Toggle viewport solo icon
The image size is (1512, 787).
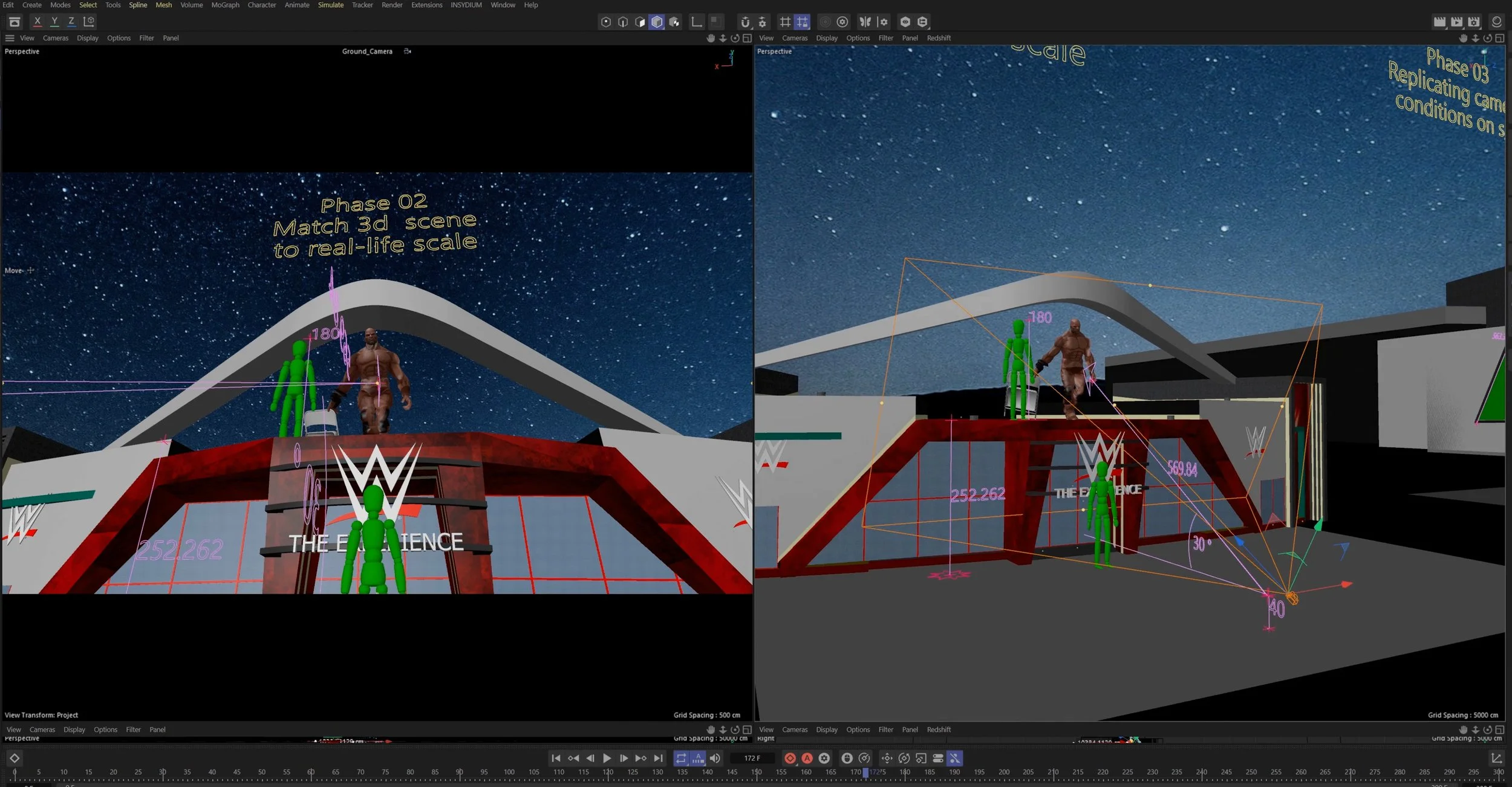click(905, 22)
